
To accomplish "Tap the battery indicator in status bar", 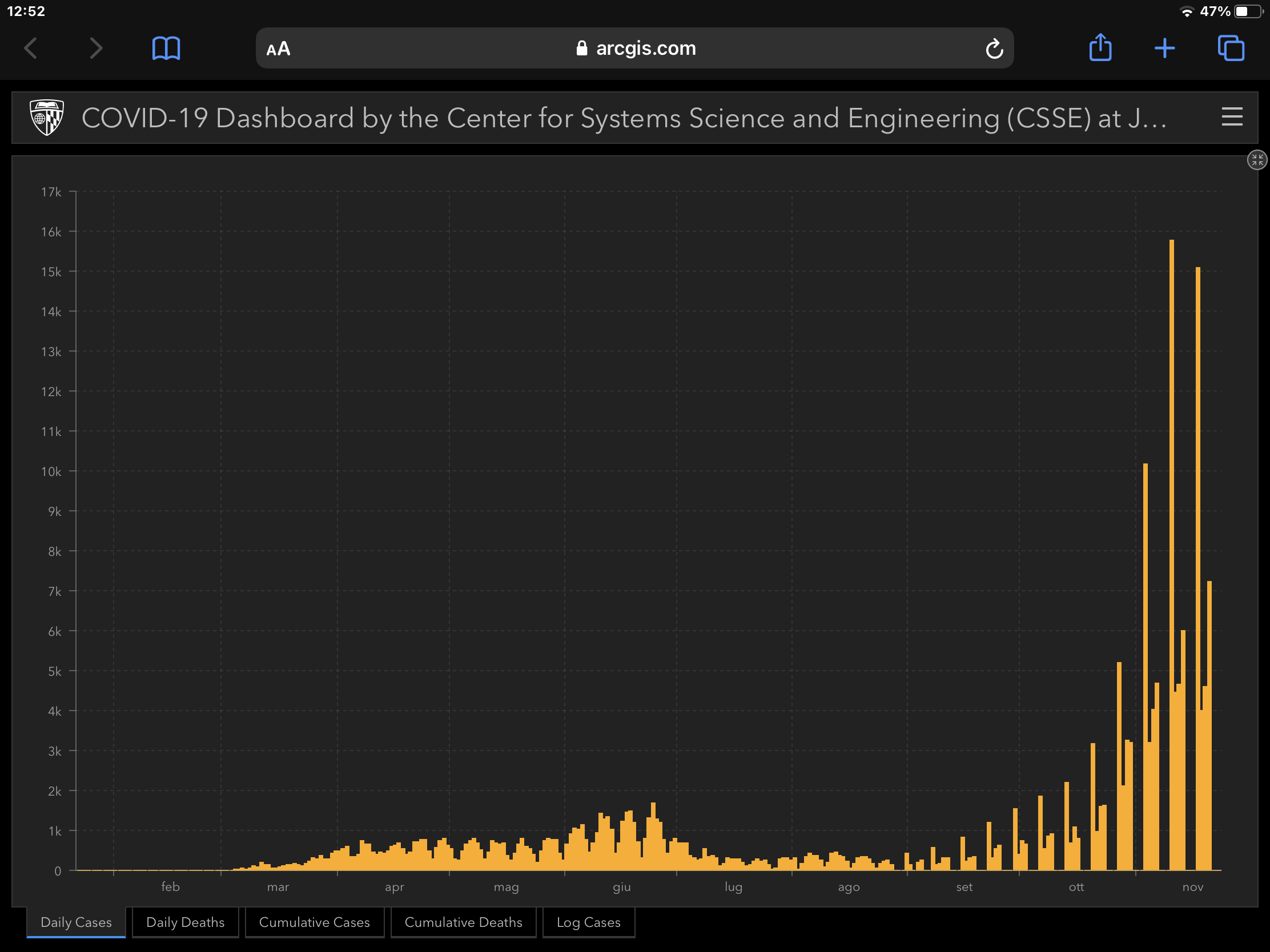I will tap(1249, 11).
